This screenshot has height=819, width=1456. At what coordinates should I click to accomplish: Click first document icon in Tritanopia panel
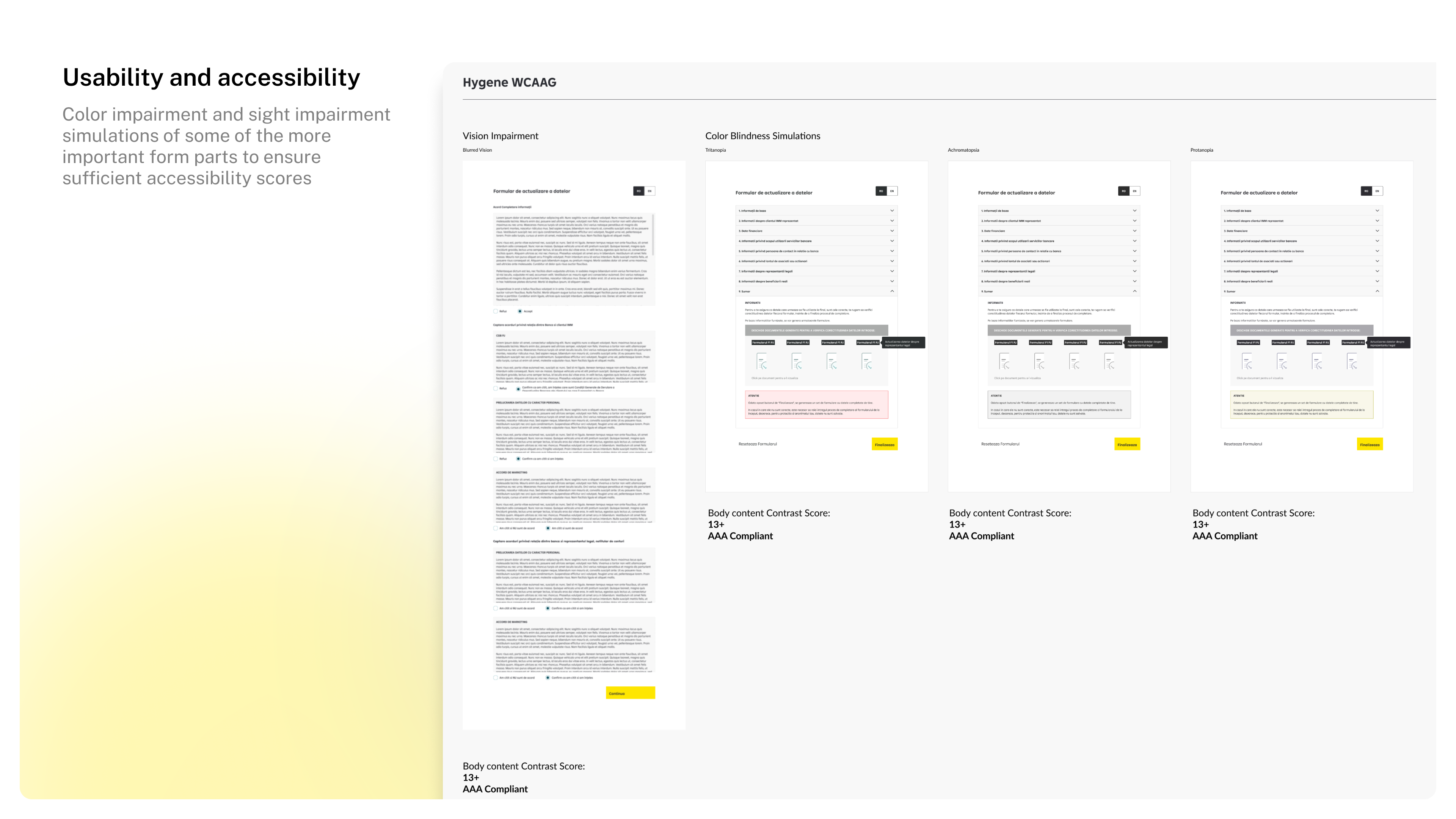[x=761, y=361]
